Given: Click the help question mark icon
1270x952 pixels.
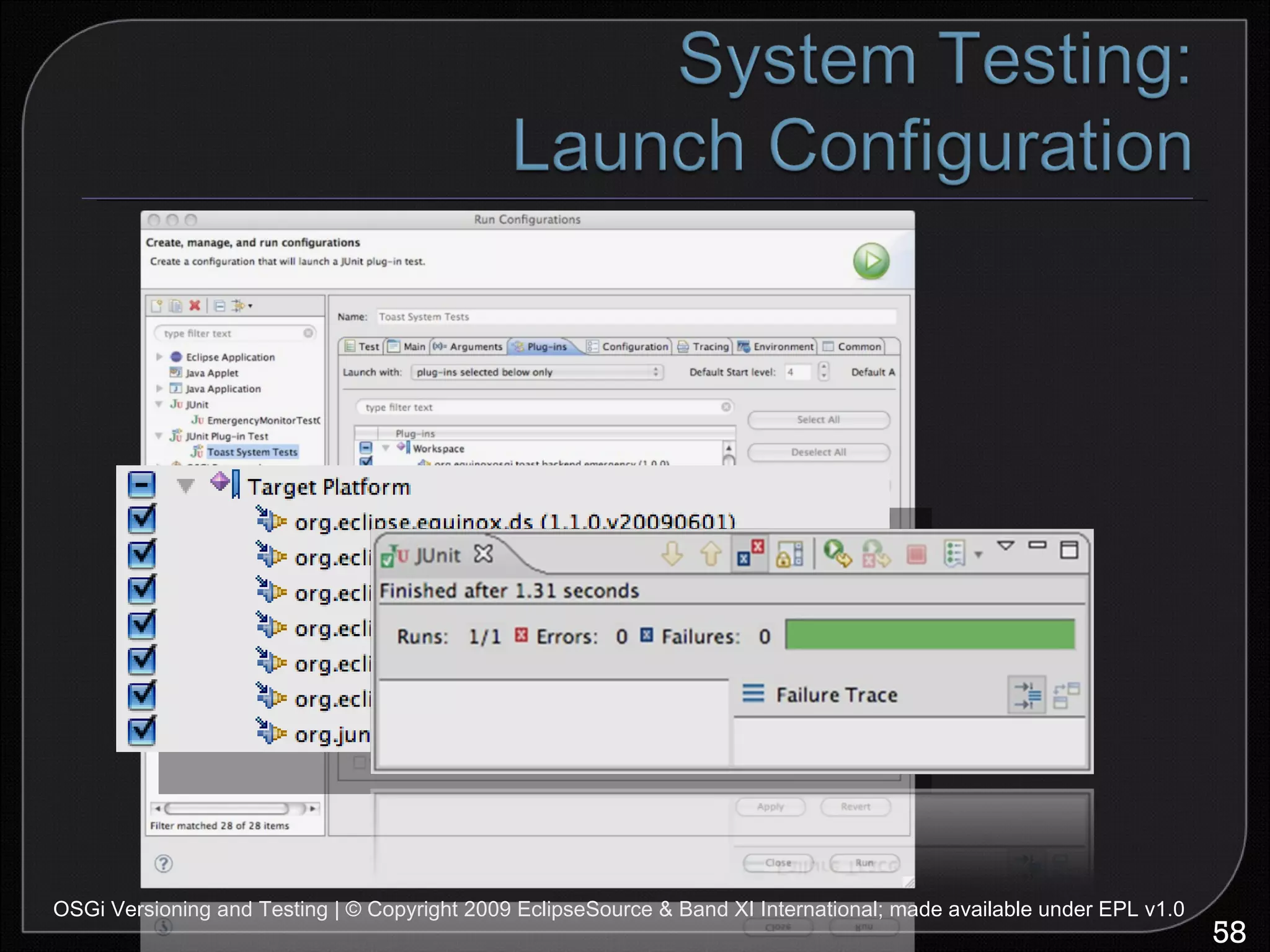Looking at the screenshot, I should [x=164, y=863].
